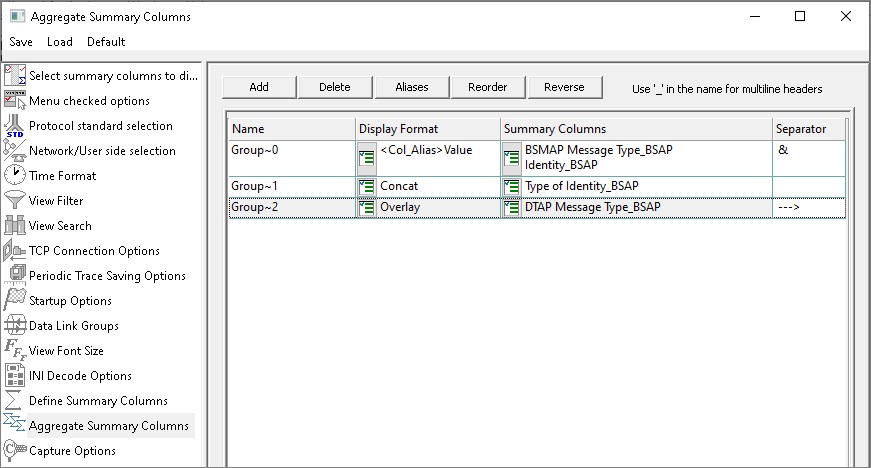Open display format list icon for Group~2
This screenshot has width=871, height=468.
coord(367,208)
